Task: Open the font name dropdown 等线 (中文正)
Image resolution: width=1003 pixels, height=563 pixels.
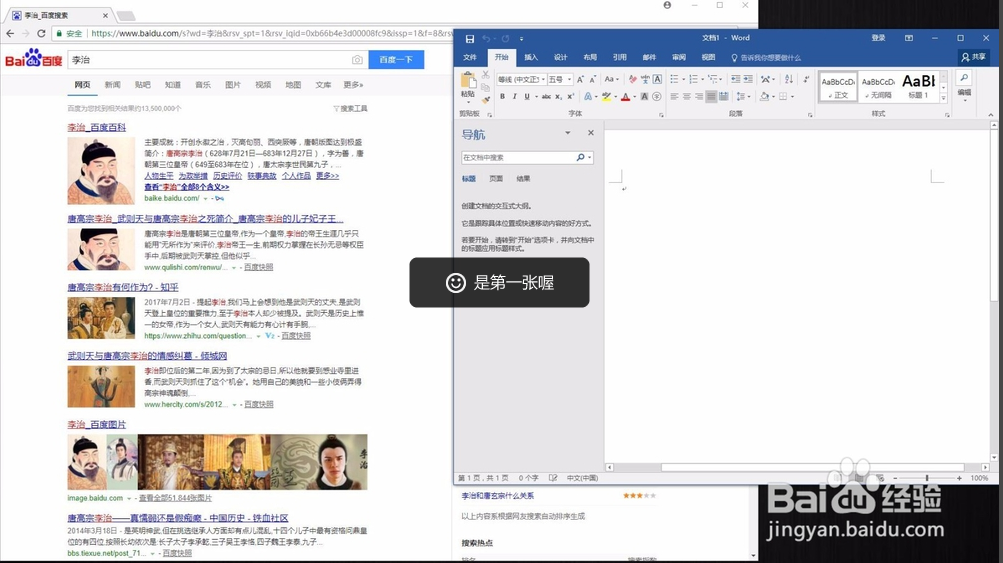Action: tap(543, 79)
